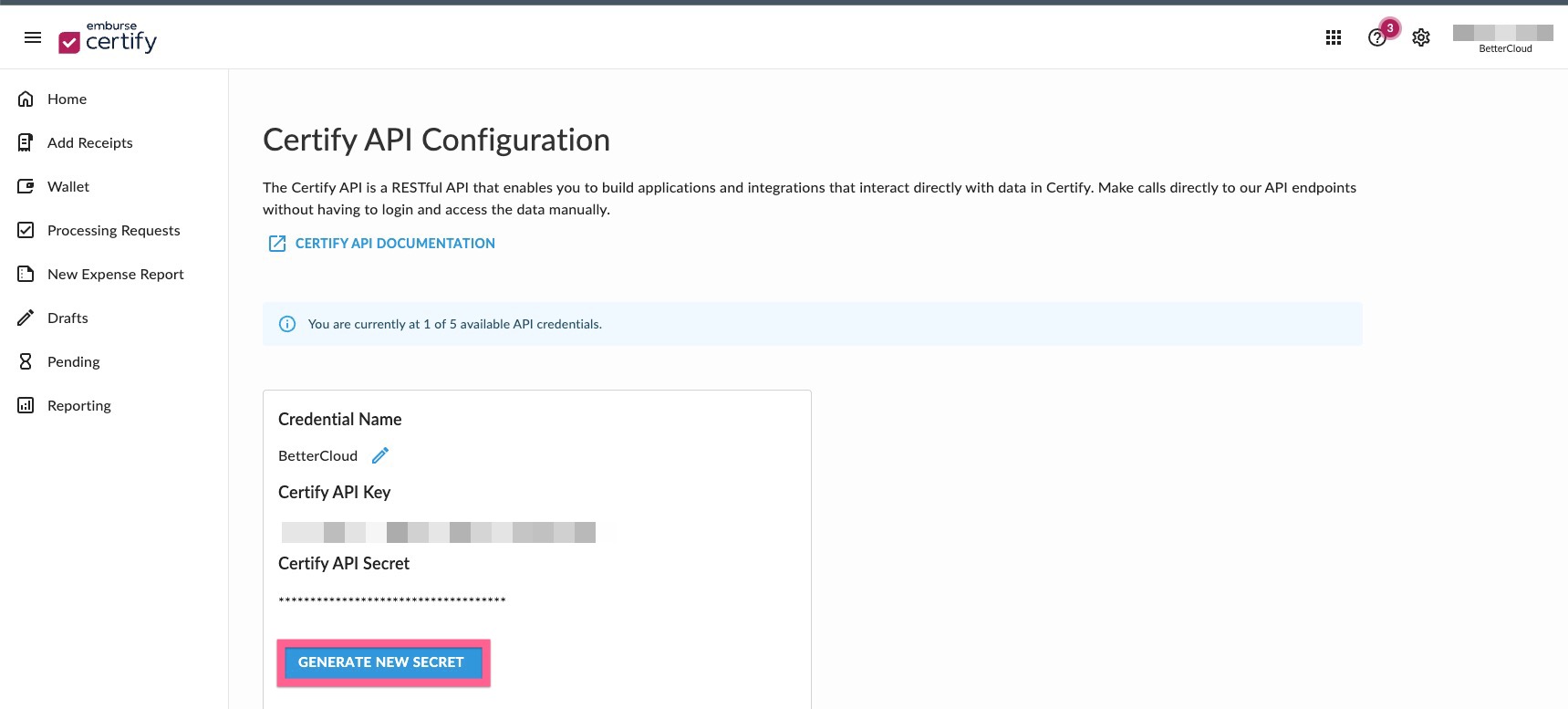The height and width of the screenshot is (709, 1568).
Task: Start a New Expense Report
Action: click(115, 274)
